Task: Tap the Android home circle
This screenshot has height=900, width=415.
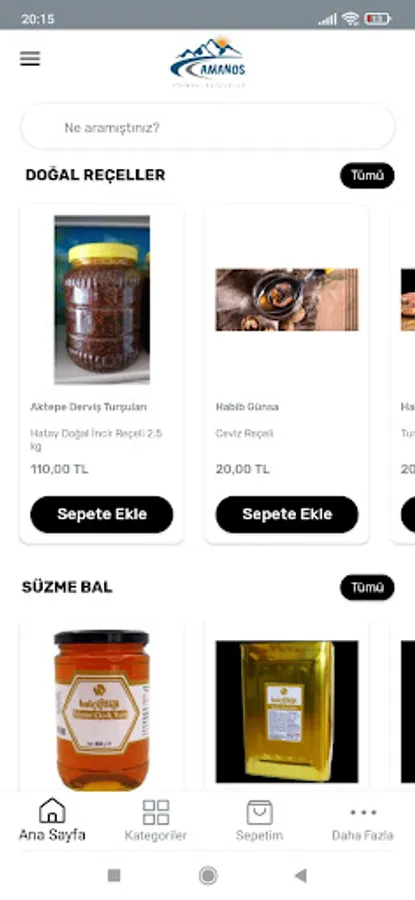Action: point(208,875)
